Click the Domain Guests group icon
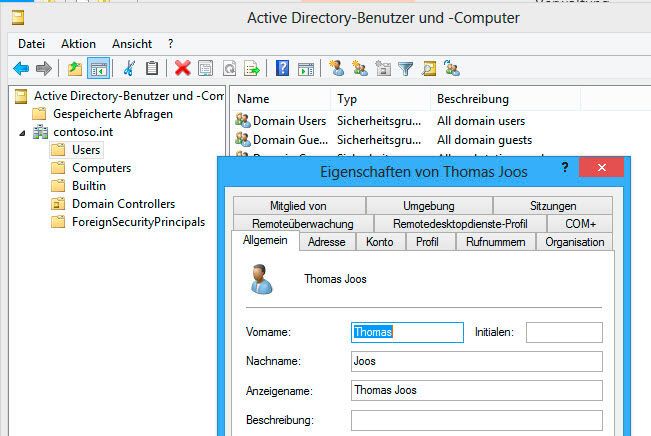The width and height of the screenshot is (651, 436). [x=242, y=140]
